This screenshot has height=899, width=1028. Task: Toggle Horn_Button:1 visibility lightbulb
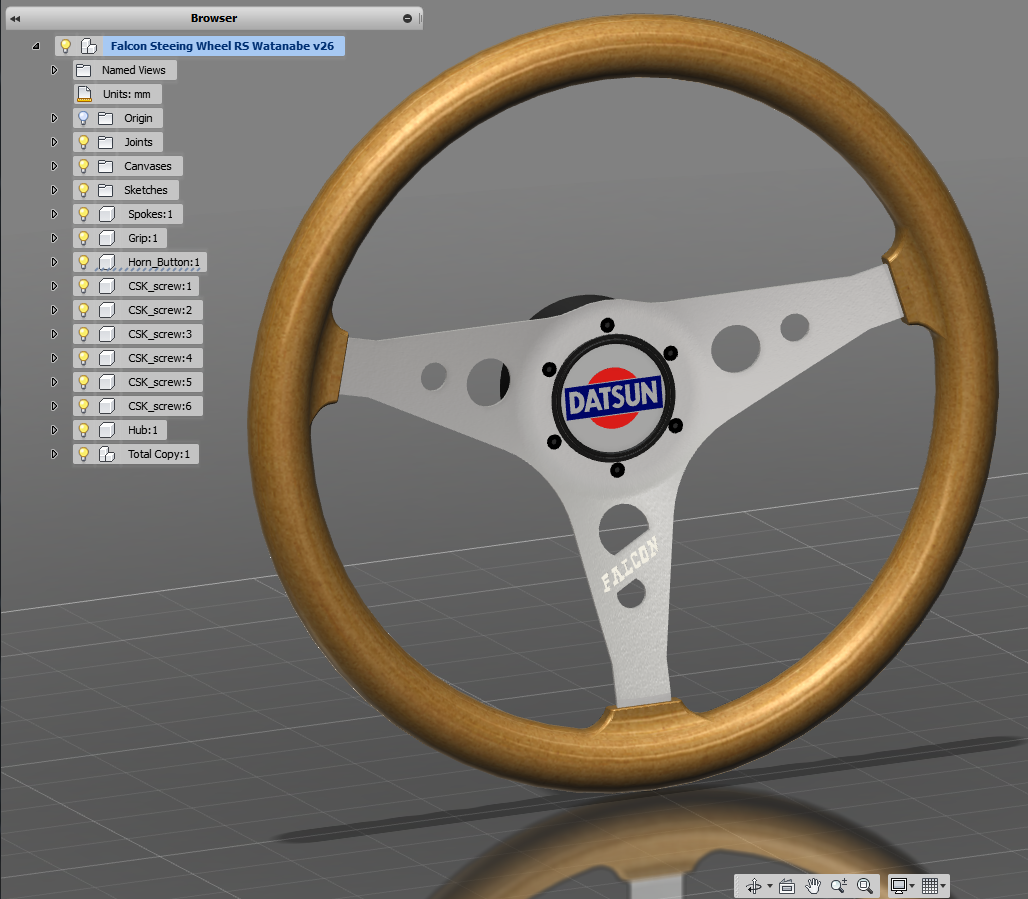click(83, 262)
